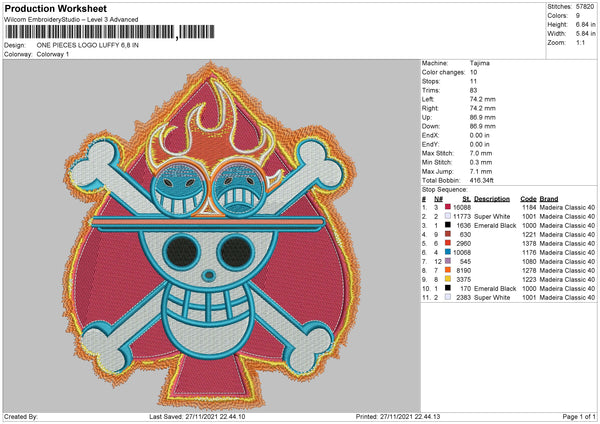This screenshot has width=600, height=424.
Task: Click the Trims value '83'
Action: (x=473, y=90)
